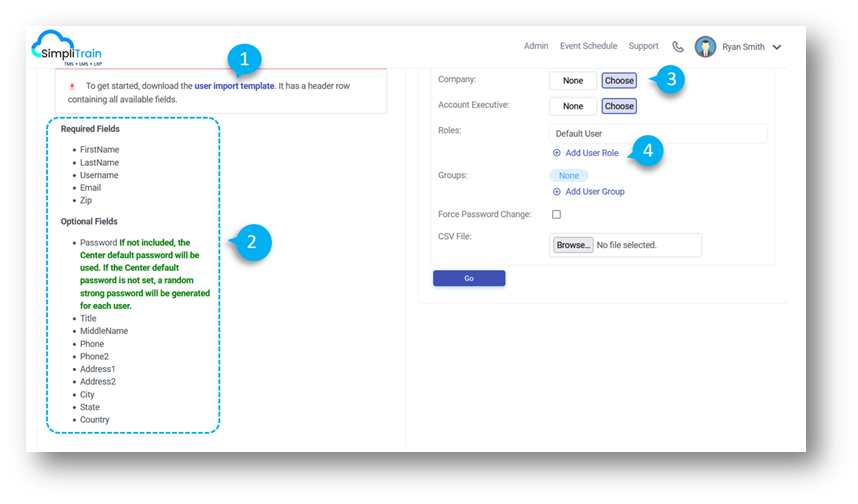Viewport: 858px width, 504px height.
Task: Click the None tag under Groups
Action: point(569,176)
